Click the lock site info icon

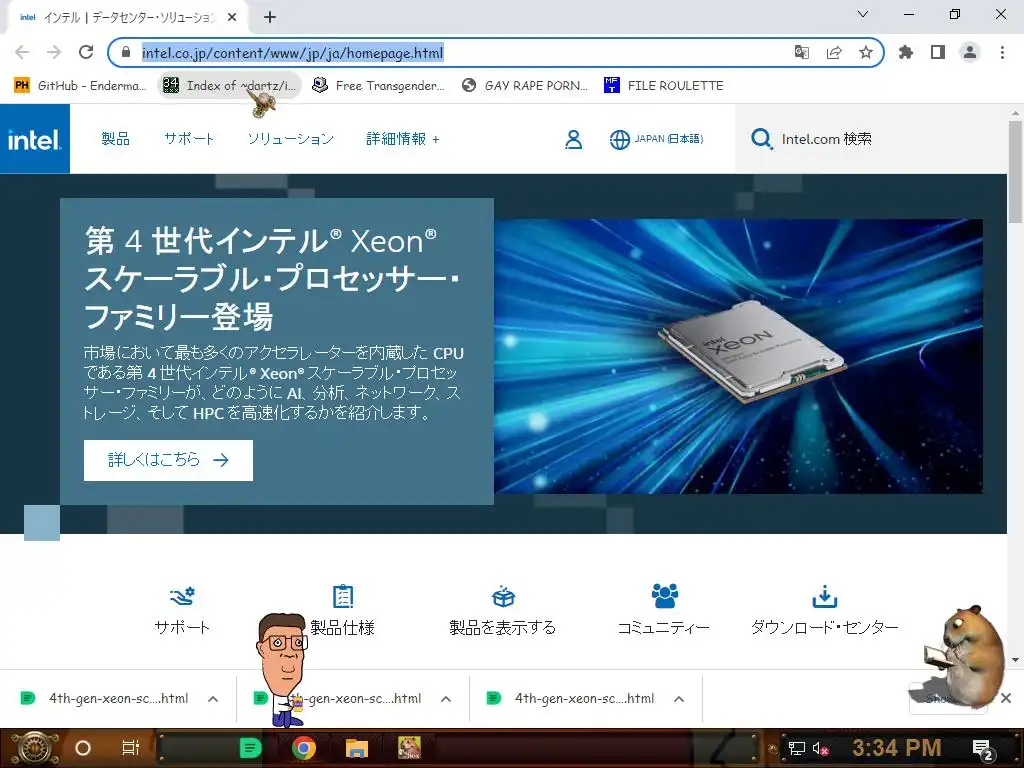pyautogui.click(x=127, y=52)
